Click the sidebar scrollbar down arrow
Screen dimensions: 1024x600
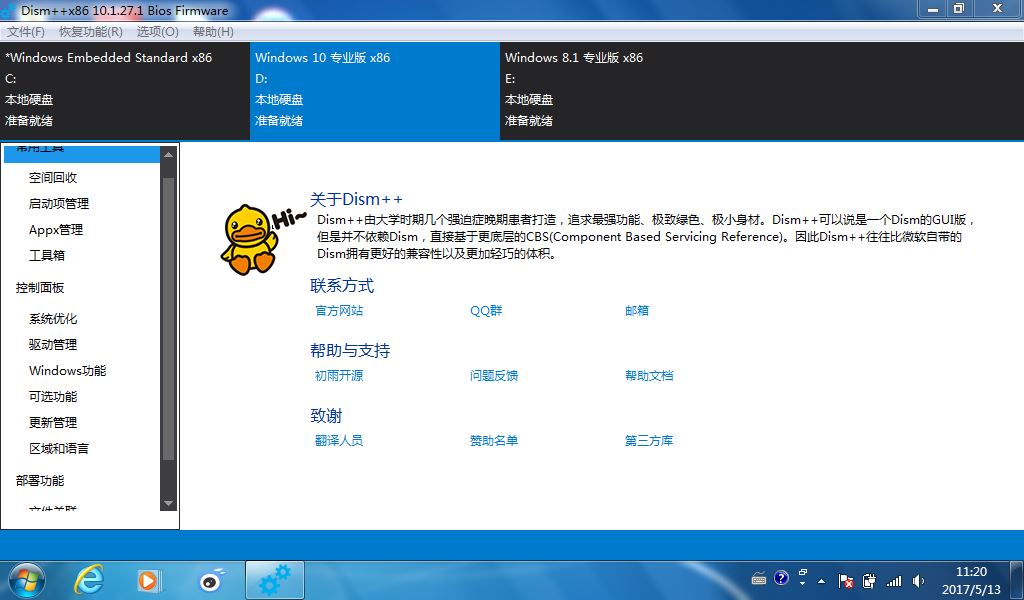point(168,503)
